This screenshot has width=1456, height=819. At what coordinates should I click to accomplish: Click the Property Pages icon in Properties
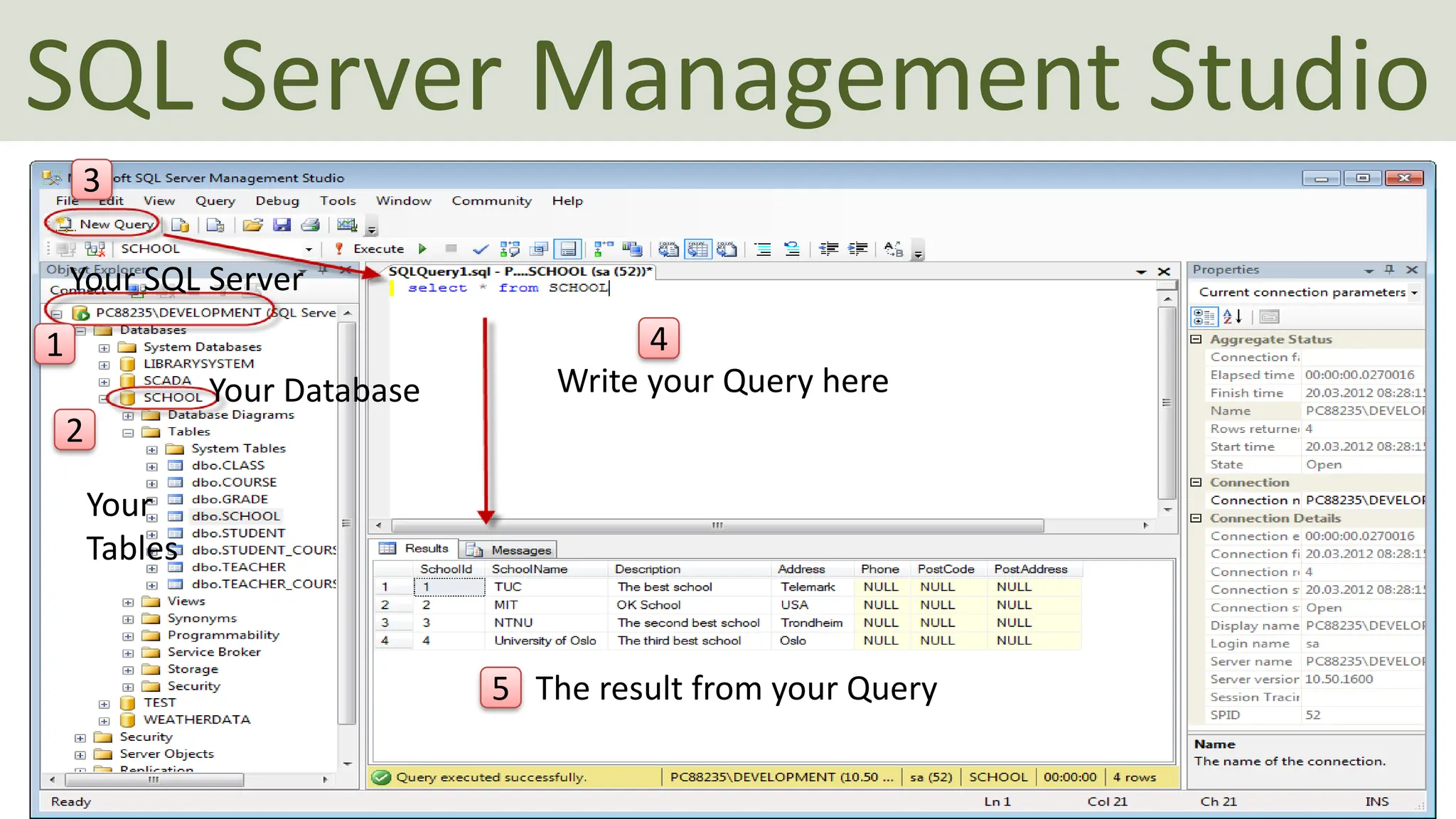tap(1269, 316)
